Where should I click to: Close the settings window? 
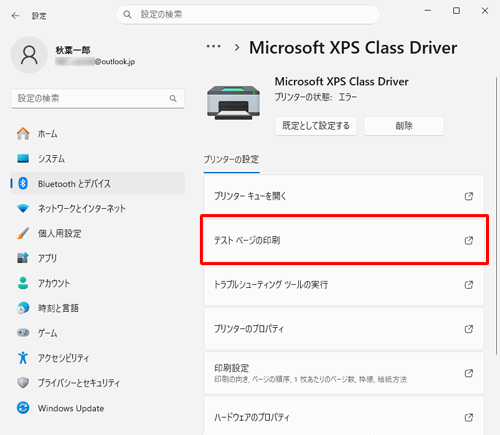[x=485, y=11]
